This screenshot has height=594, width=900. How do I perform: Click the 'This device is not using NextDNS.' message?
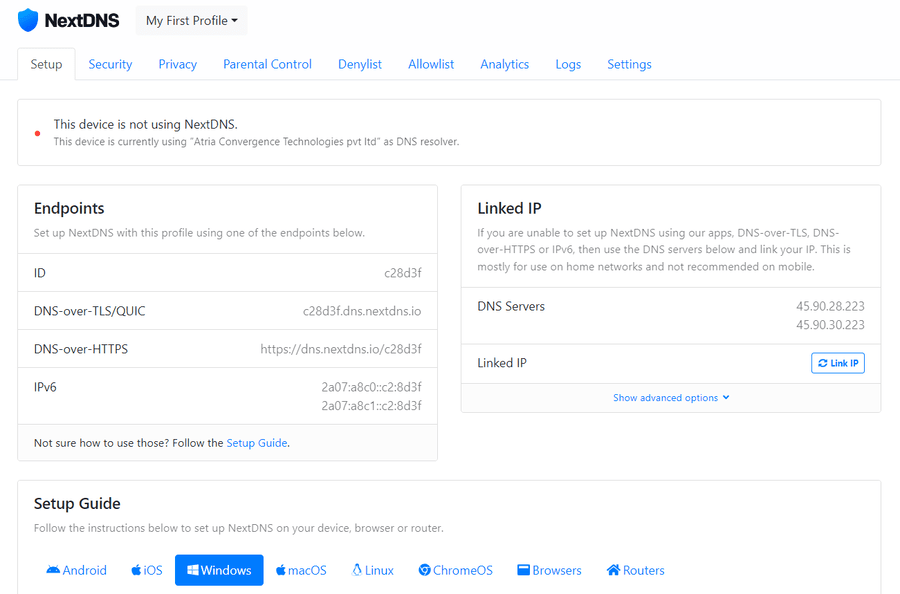146,125
